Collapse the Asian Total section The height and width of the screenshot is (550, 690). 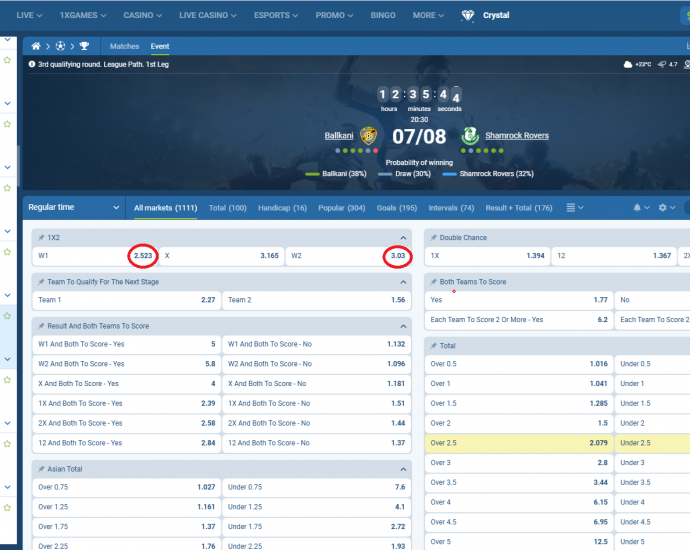[x=403, y=469]
